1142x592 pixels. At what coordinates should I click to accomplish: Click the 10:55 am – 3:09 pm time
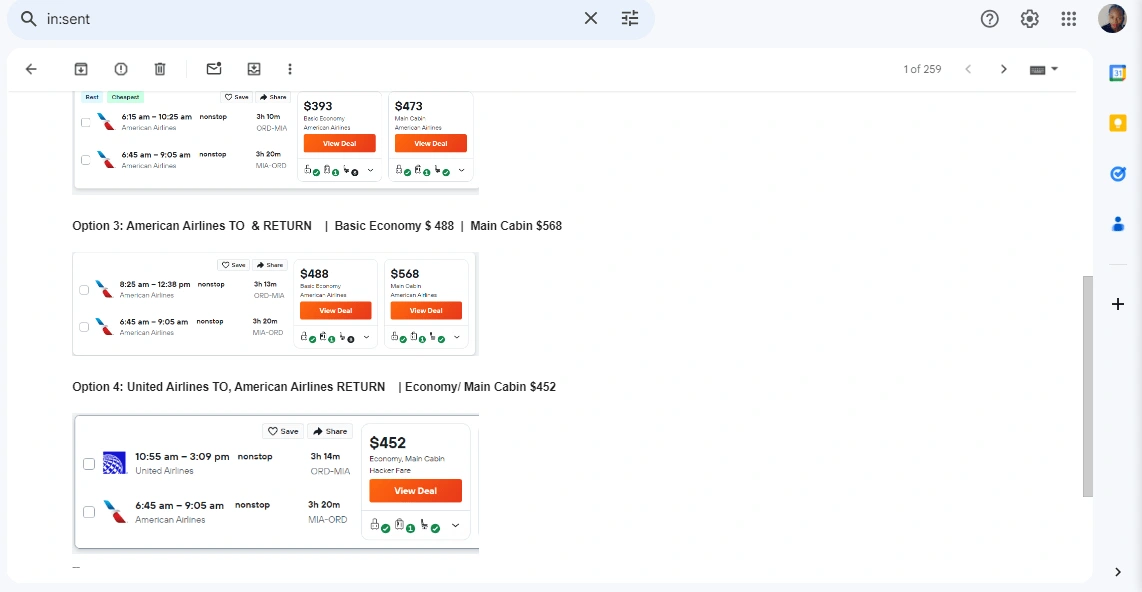pyautogui.click(x=182, y=457)
